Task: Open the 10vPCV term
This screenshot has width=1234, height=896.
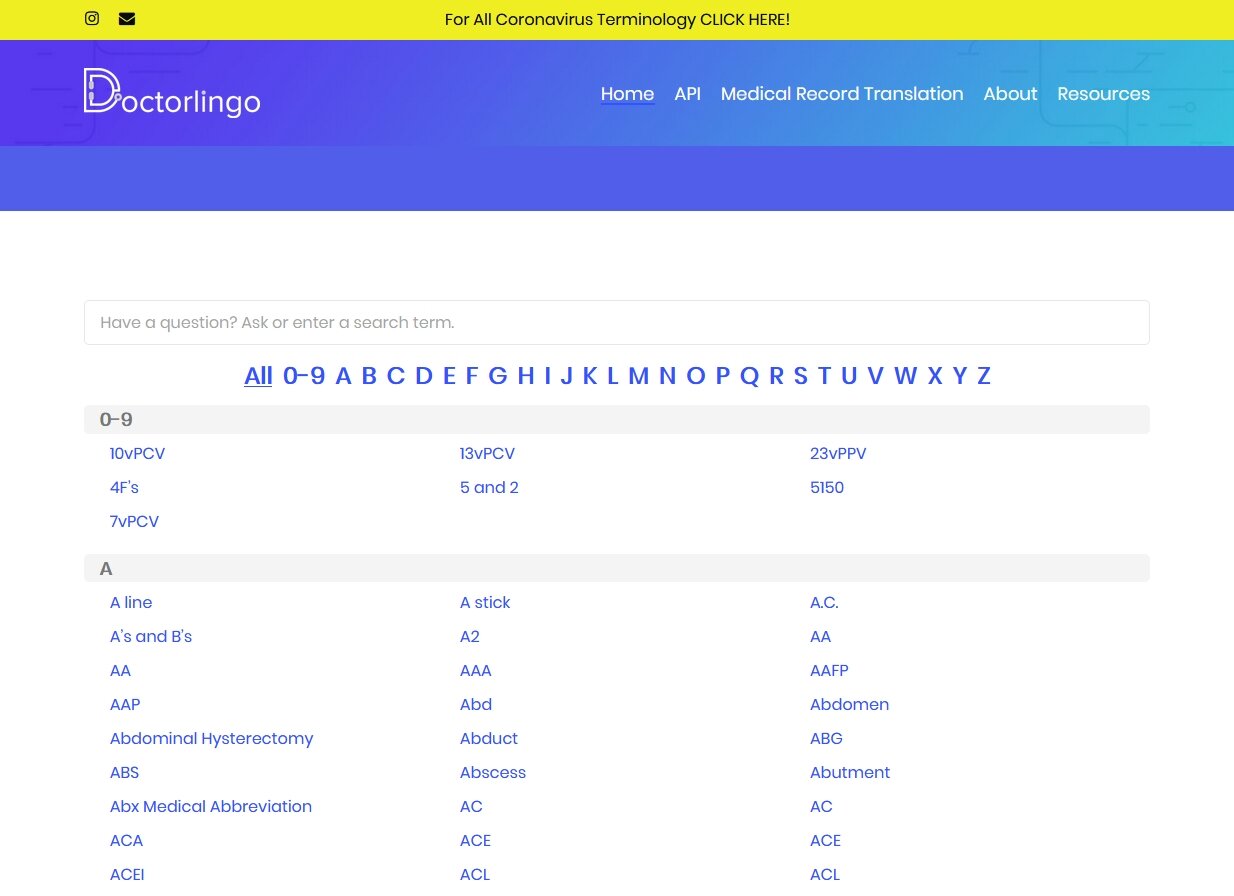Action: tap(137, 454)
